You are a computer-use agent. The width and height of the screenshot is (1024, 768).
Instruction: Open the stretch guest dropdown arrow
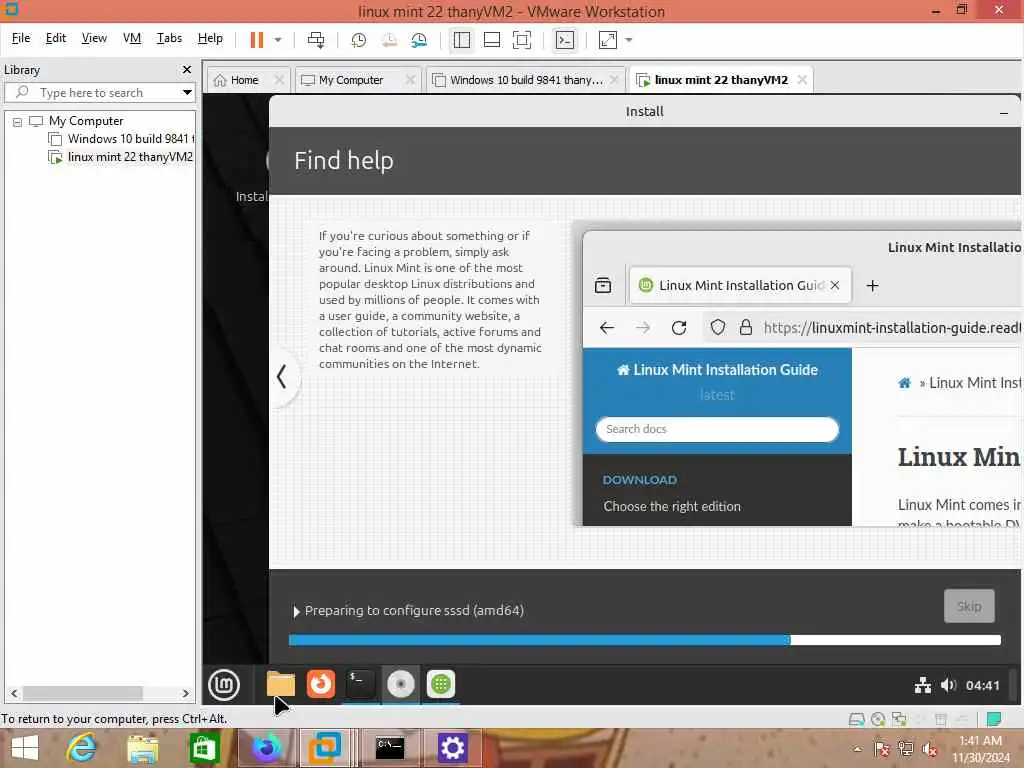tap(629, 40)
